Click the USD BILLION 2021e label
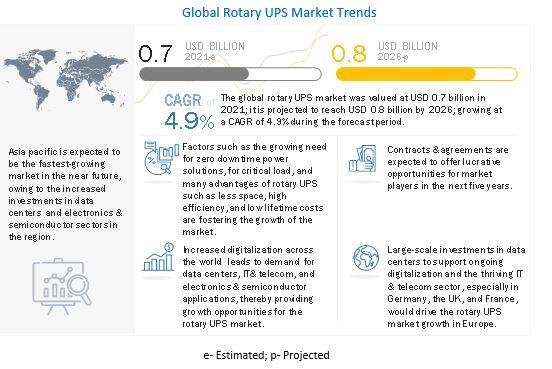The height and width of the screenshot is (369, 552). [x=215, y=51]
